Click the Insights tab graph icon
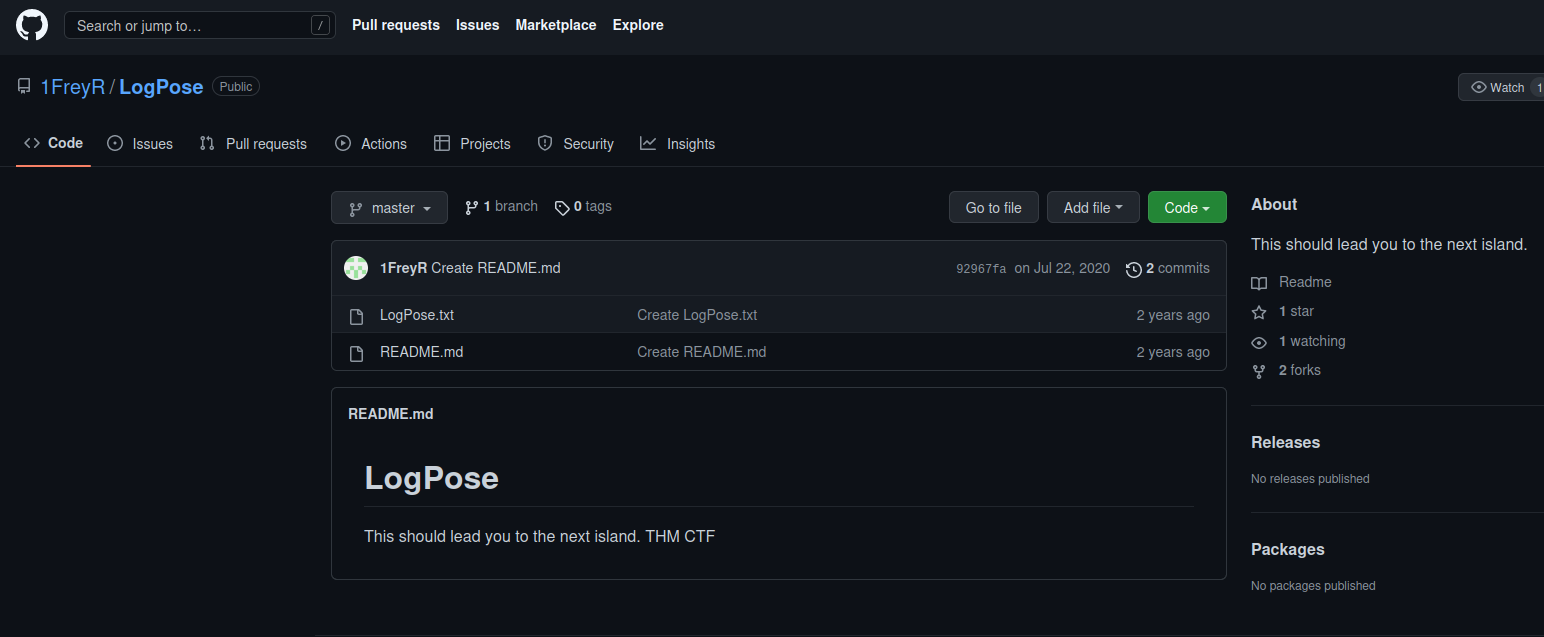The width and height of the screenshot is (1544, 637). (x=648, y=143)
